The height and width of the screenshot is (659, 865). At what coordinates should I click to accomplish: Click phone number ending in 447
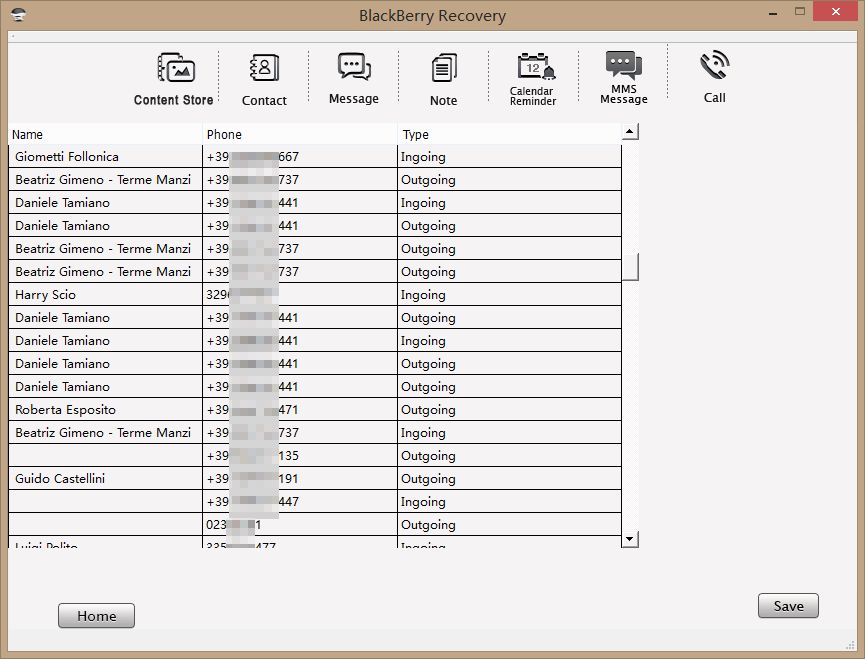253,502
